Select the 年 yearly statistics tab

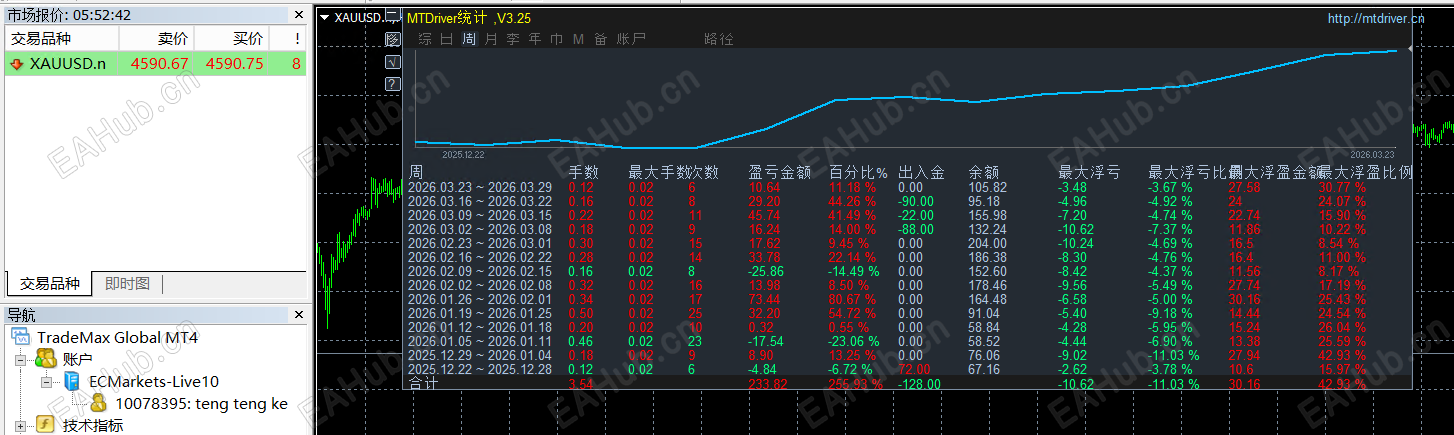click(x=535, y=39)
